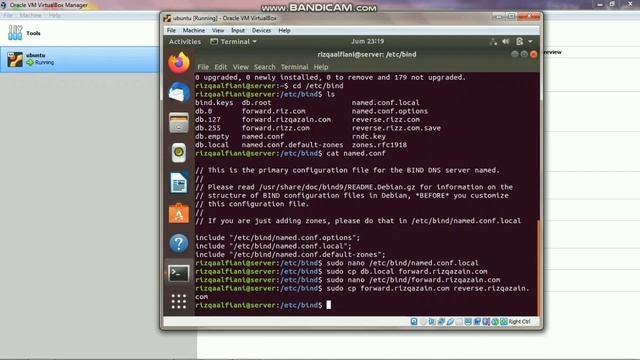
Task: Click the network icon in Ubuntu top bar
Action: (493, 42)
